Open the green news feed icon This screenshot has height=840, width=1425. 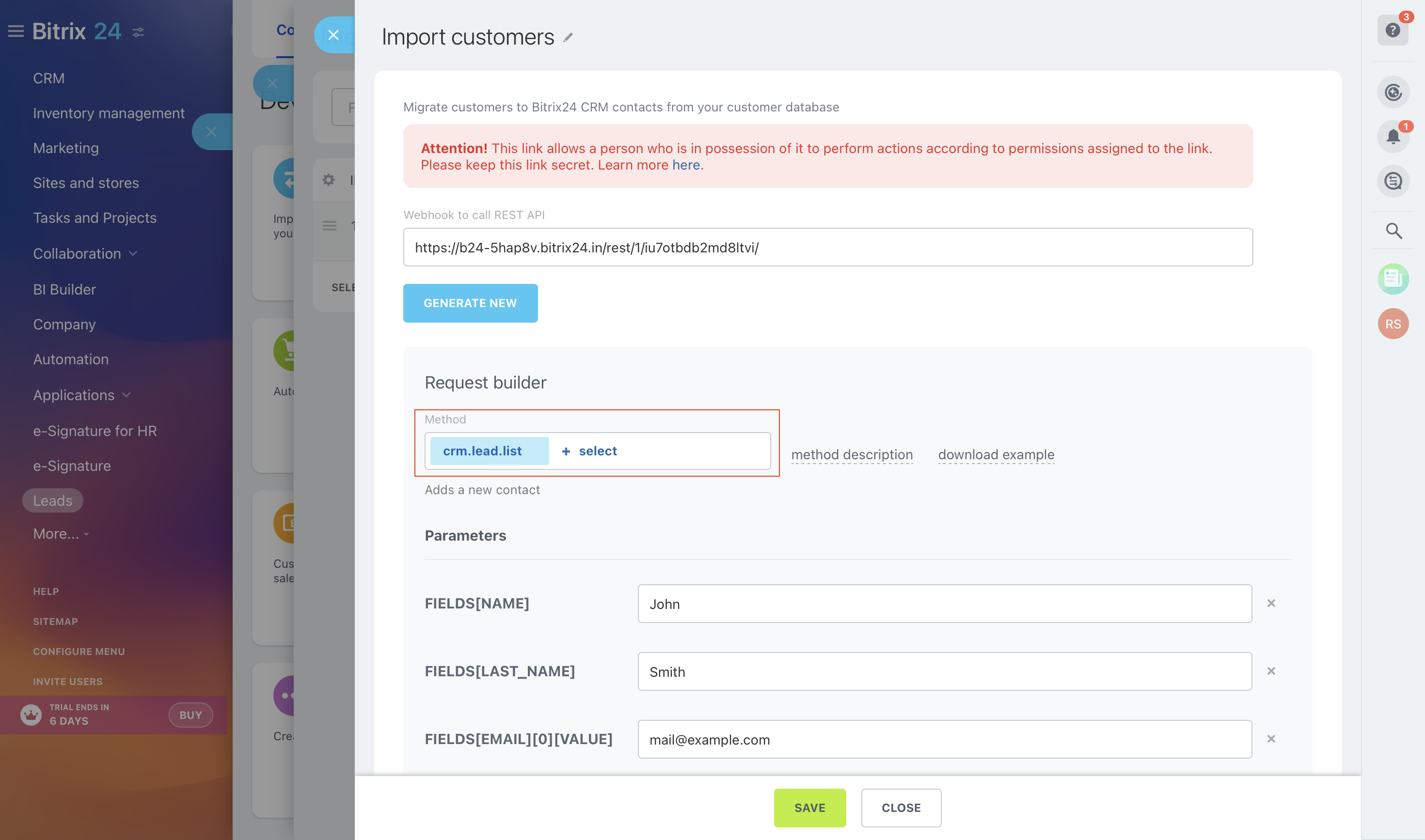(x=1393, y=279)
